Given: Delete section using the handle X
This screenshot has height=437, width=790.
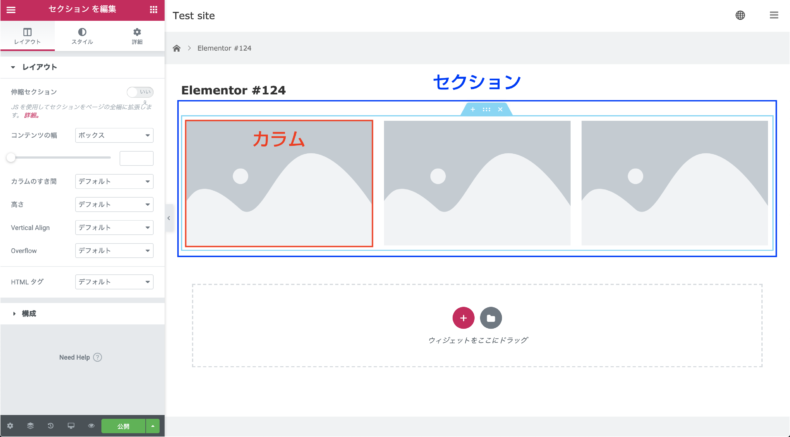Looking at the screenshot, I should 500,109.
